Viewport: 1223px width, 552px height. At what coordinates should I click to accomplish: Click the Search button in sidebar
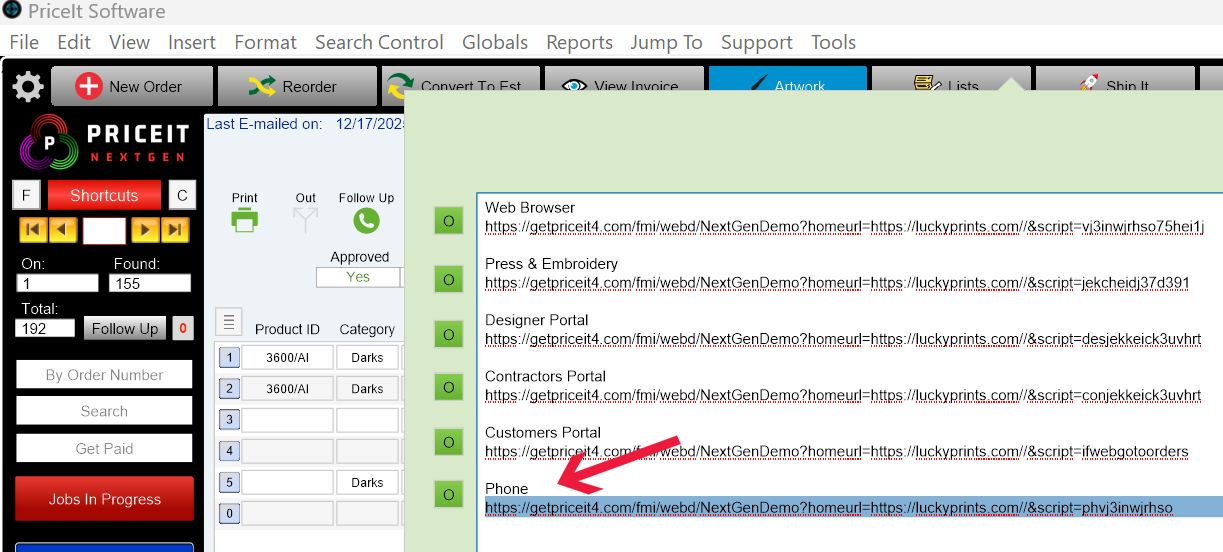pos(104,411)
